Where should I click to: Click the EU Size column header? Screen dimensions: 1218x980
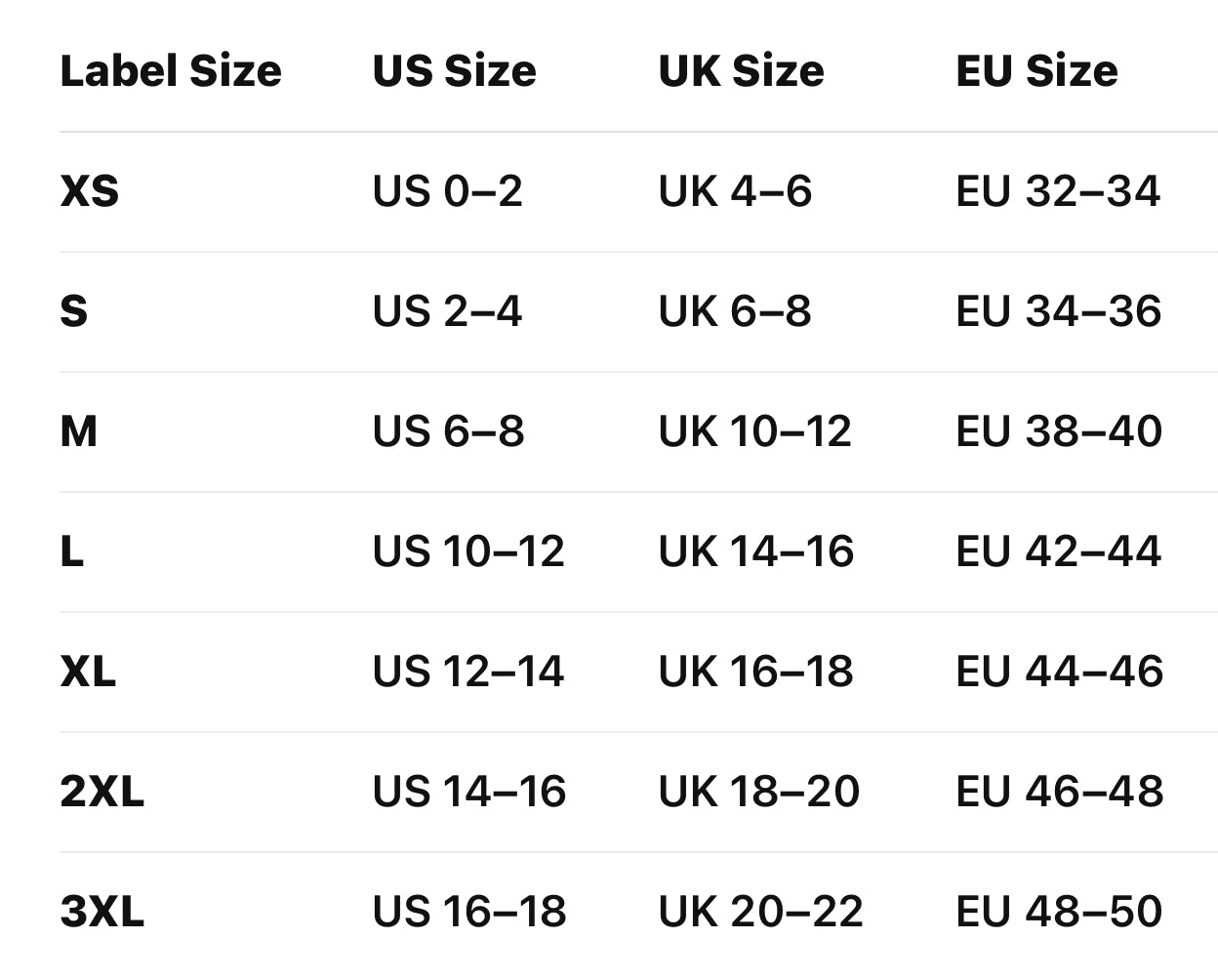pyautogui.click(x=1036, y=71)
